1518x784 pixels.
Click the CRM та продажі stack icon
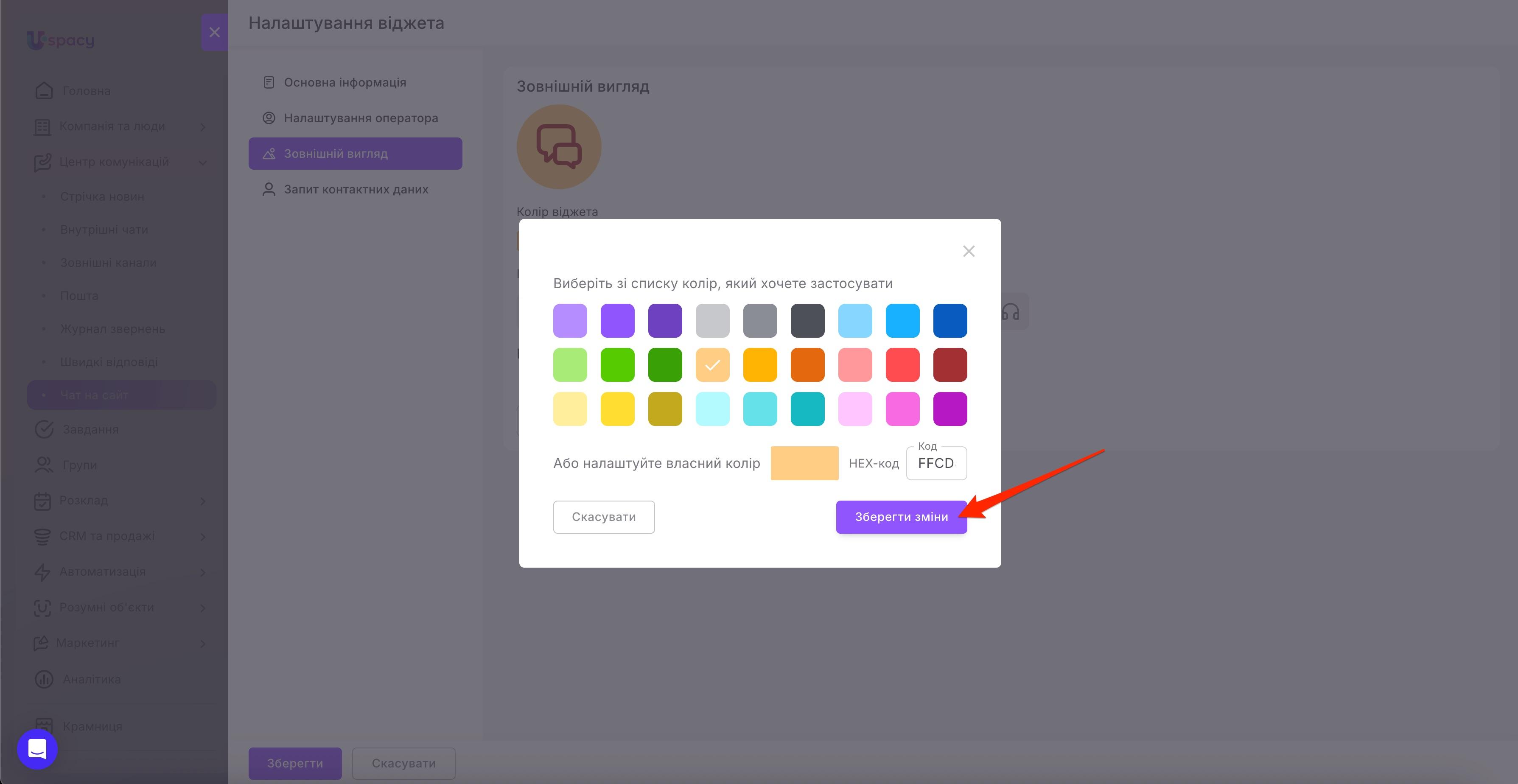42,536
